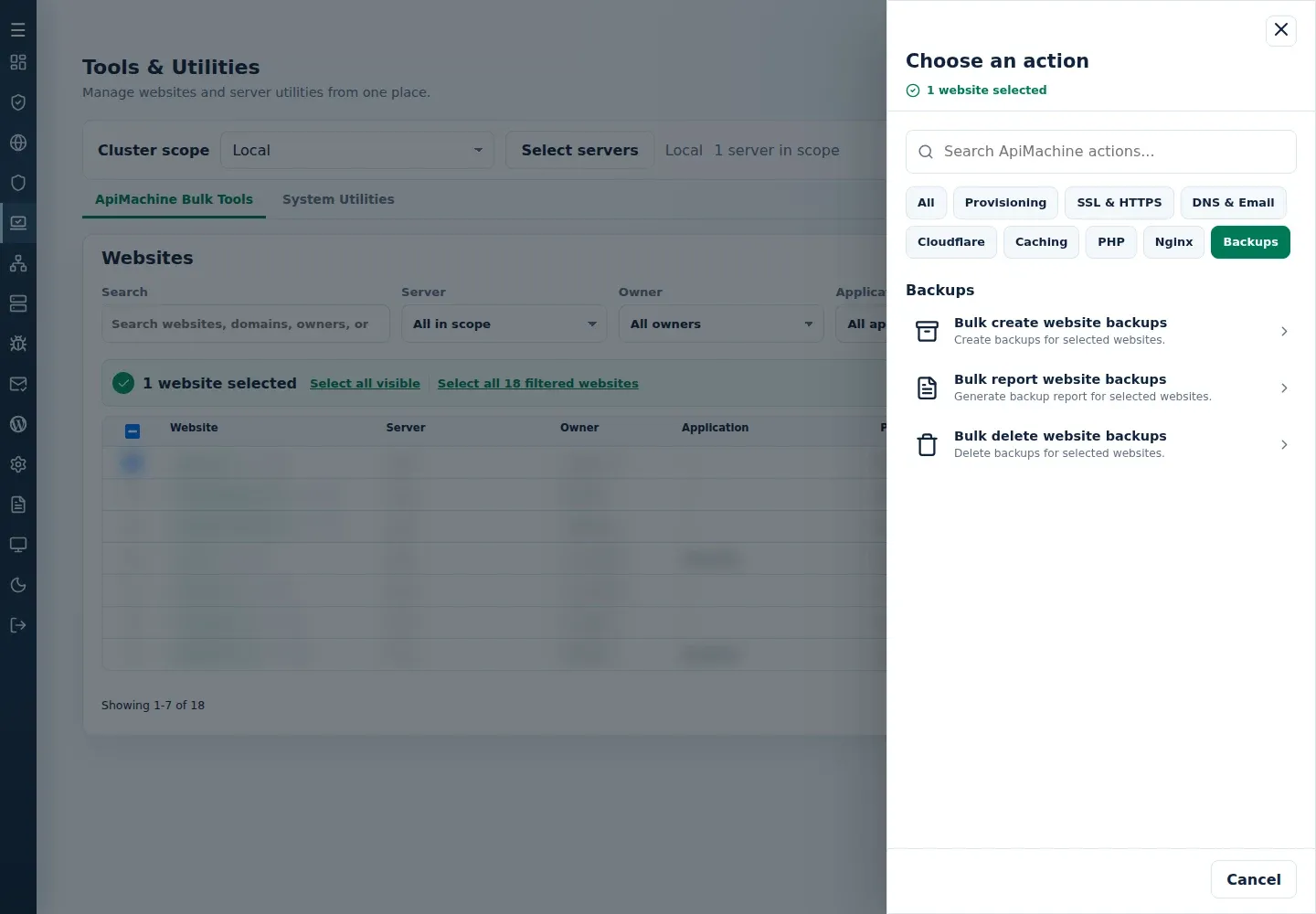Filter actions by the SSL & HTTPS chip
1316x914 pixels.
pyautogui.click(x=1120, y=203)
